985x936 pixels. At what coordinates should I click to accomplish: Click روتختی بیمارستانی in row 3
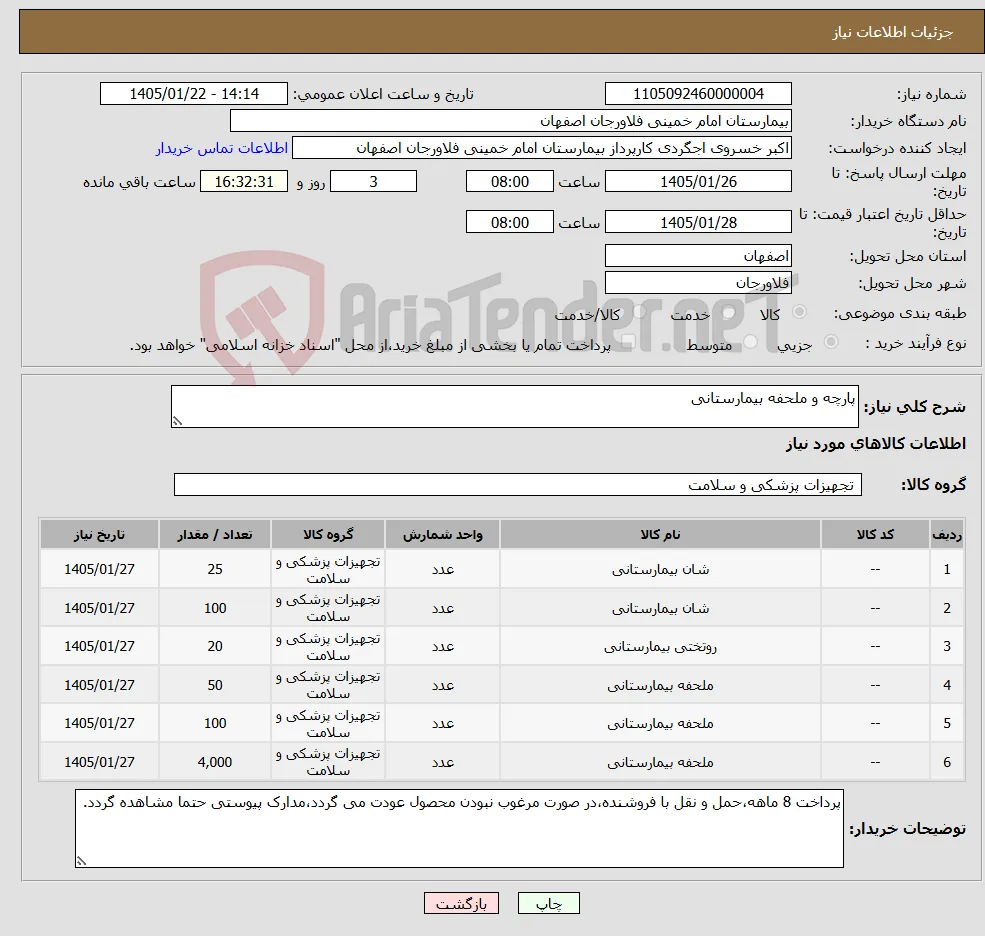[660, 646]
